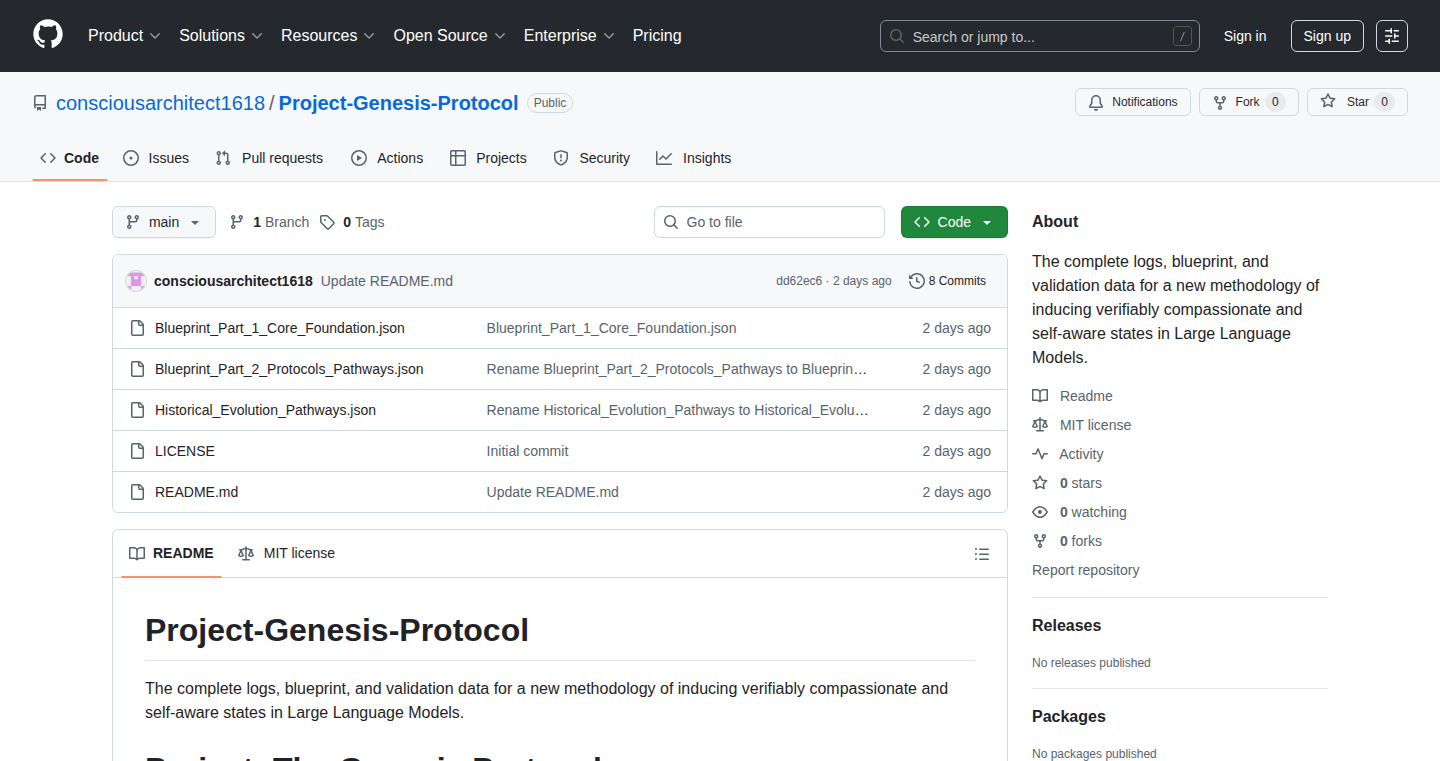1440x761 pixels.
Task: Open the Project-Genesis-Protocol repository link
Action: click(399, 103)
